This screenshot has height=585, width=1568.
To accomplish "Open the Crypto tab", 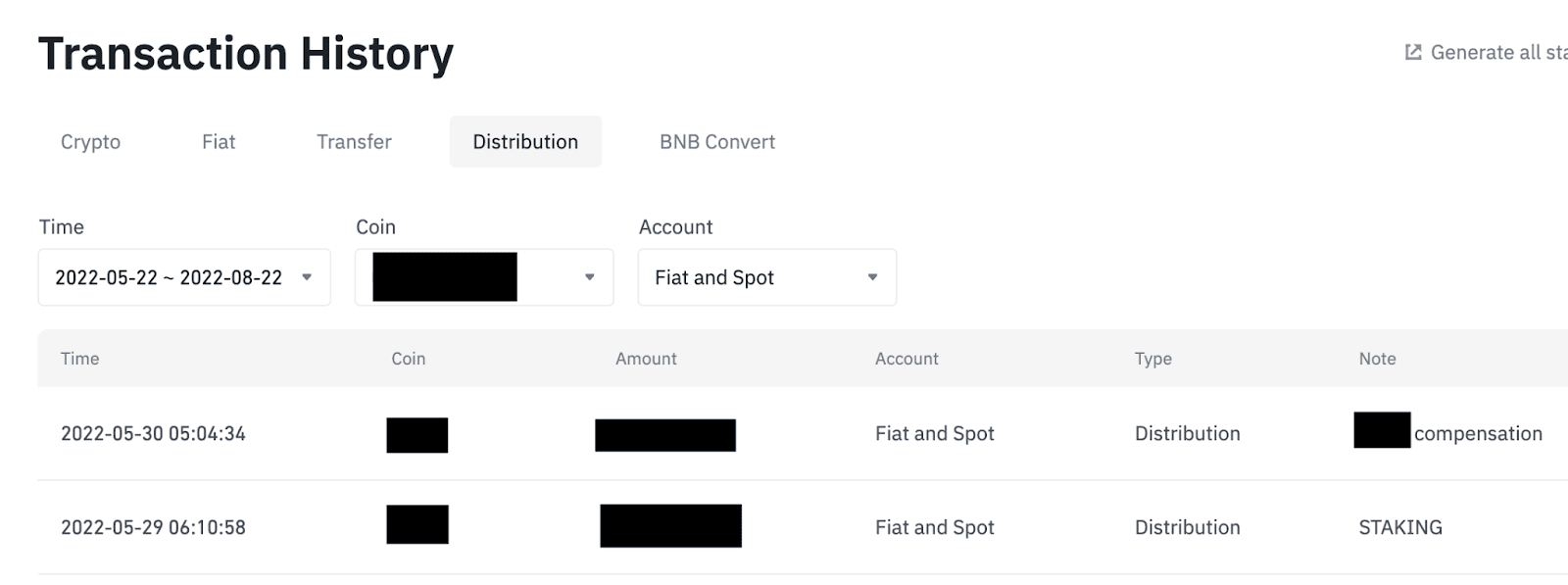I will click(90, 142).
